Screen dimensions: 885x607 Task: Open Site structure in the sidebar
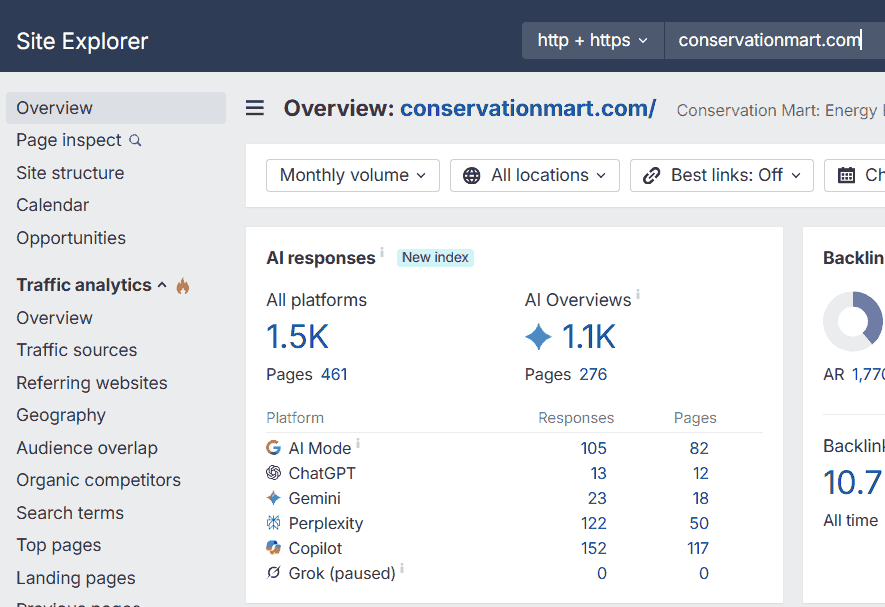70,173
